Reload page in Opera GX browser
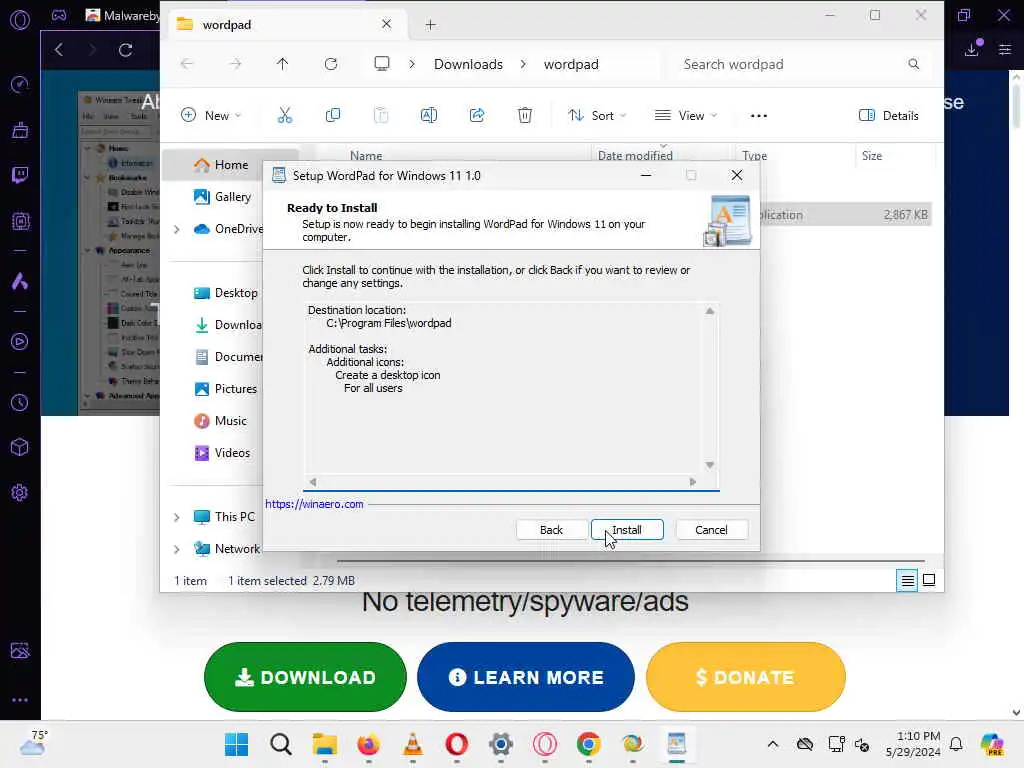Viewport: 1024px width, 768px height. click(x=125, y=50)
